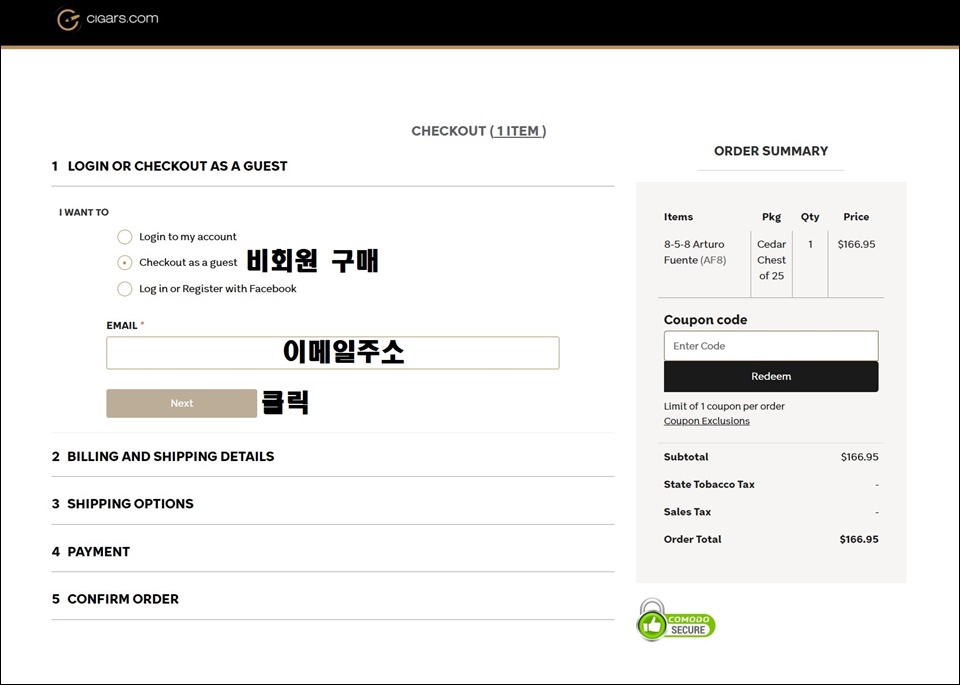Viewport: 960px width, 685px height.
Task: Expand the Shipping Options section
Action: [122, 504]
